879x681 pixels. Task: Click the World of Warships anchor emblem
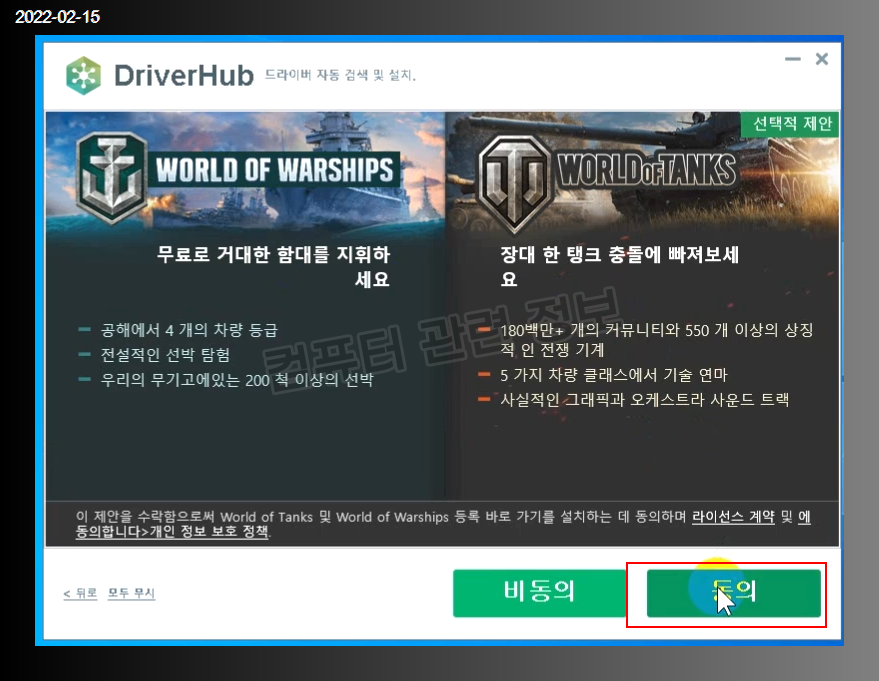click(112, 178)
